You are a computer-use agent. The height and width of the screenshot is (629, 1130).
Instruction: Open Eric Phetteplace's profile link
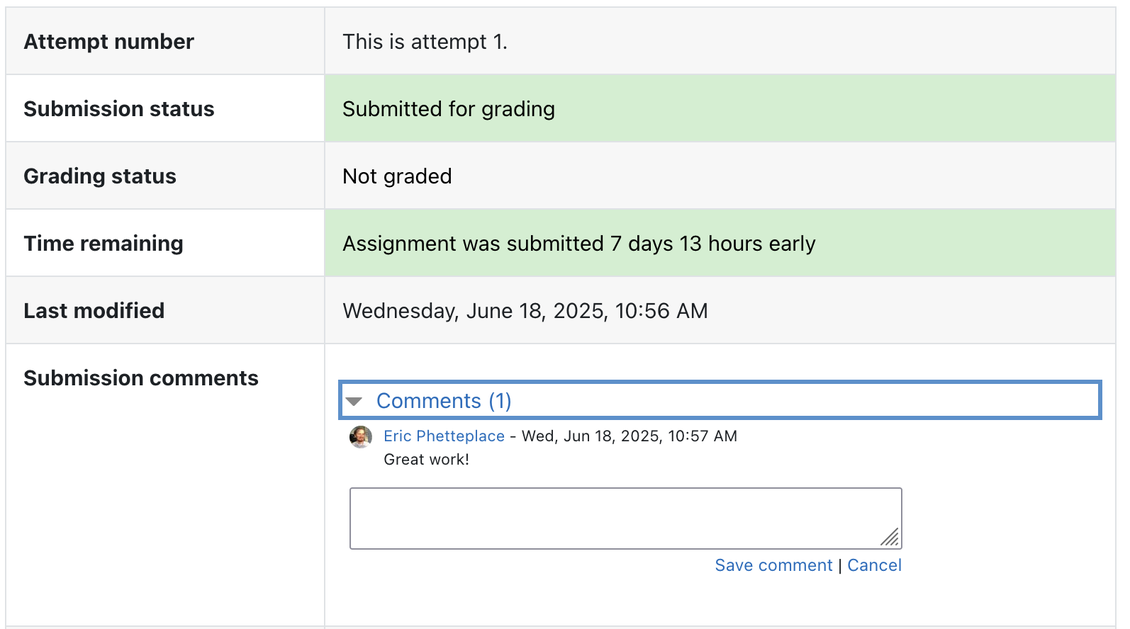pos(443,436)
